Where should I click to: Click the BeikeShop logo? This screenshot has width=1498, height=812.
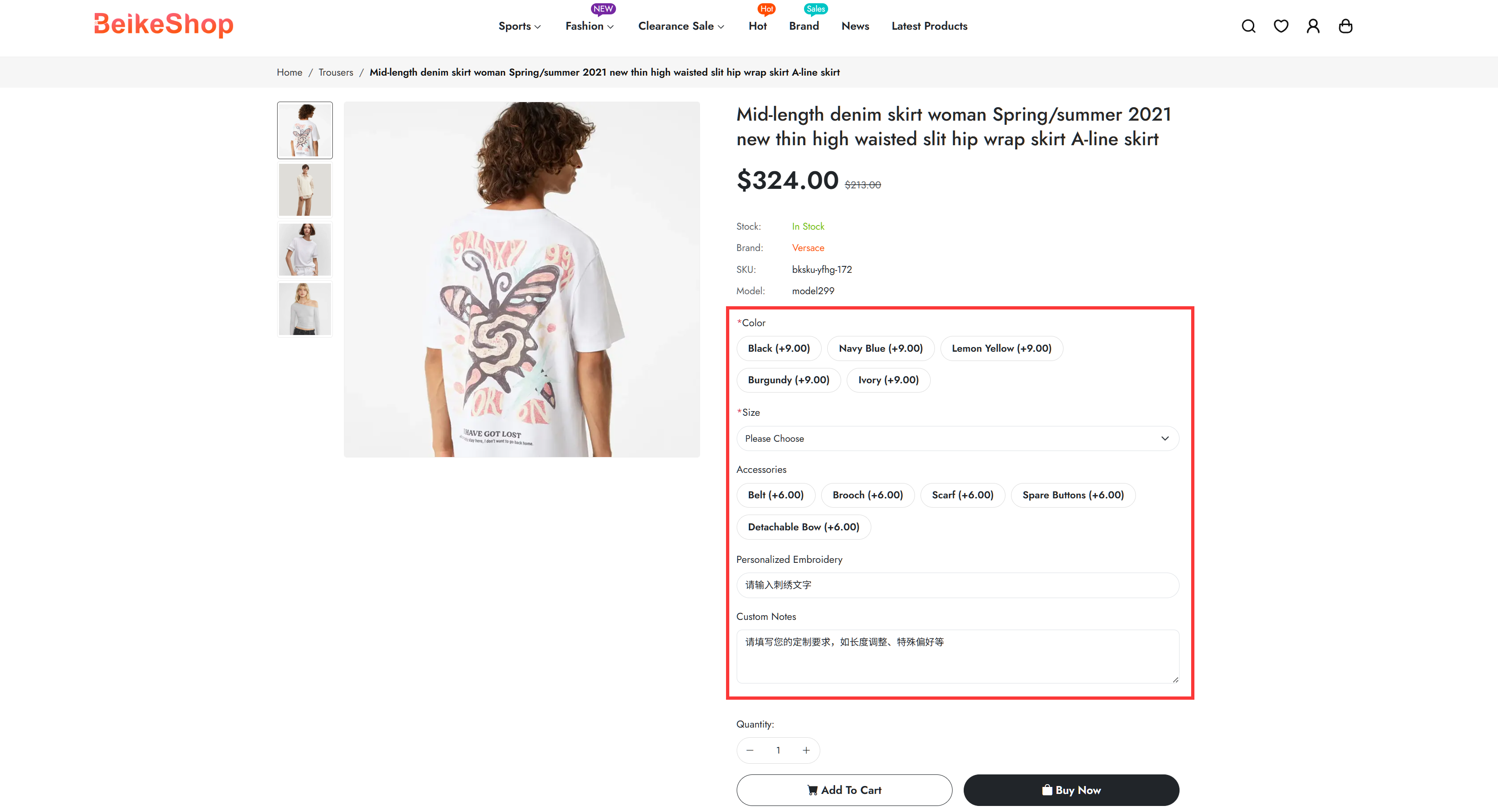click(x=163, y=25)
